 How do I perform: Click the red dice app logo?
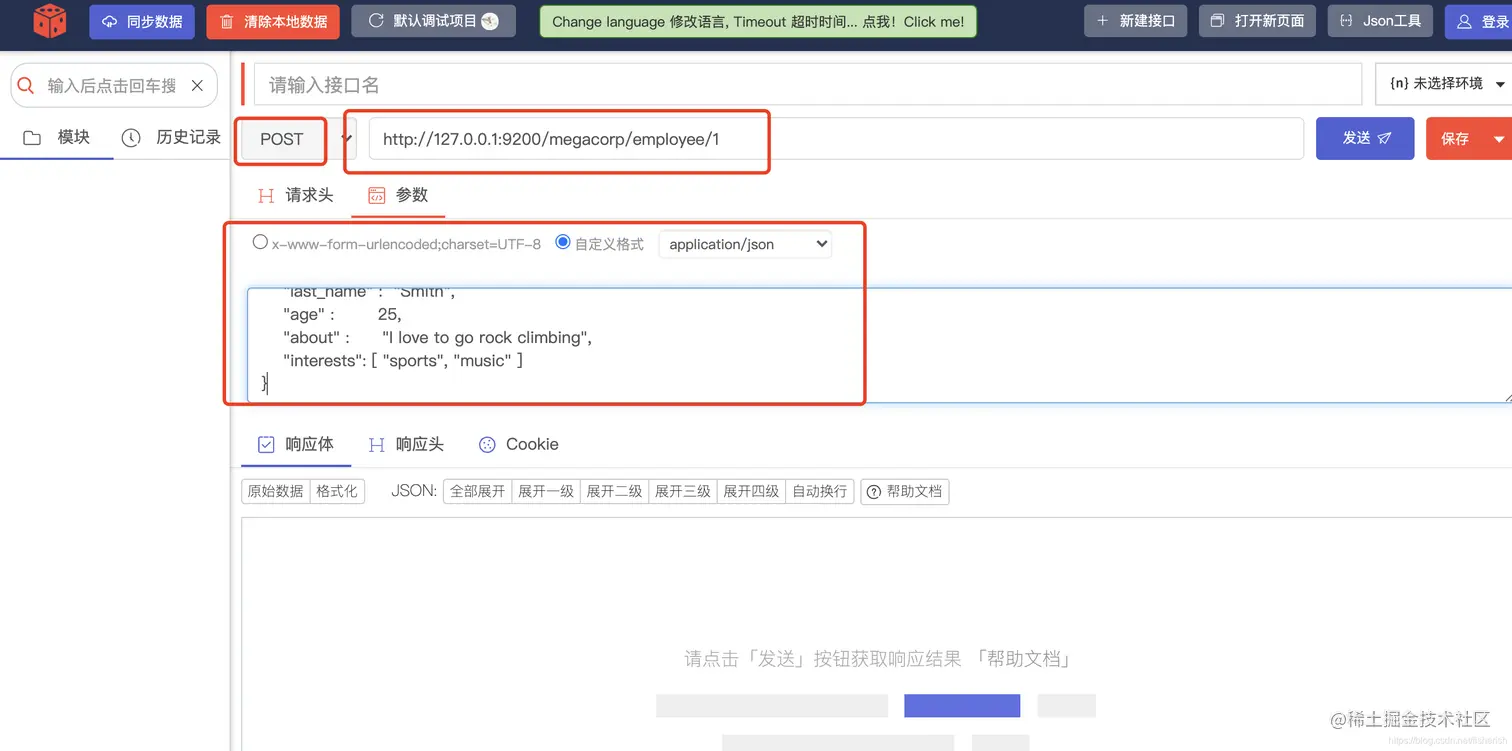coord(50,21)
